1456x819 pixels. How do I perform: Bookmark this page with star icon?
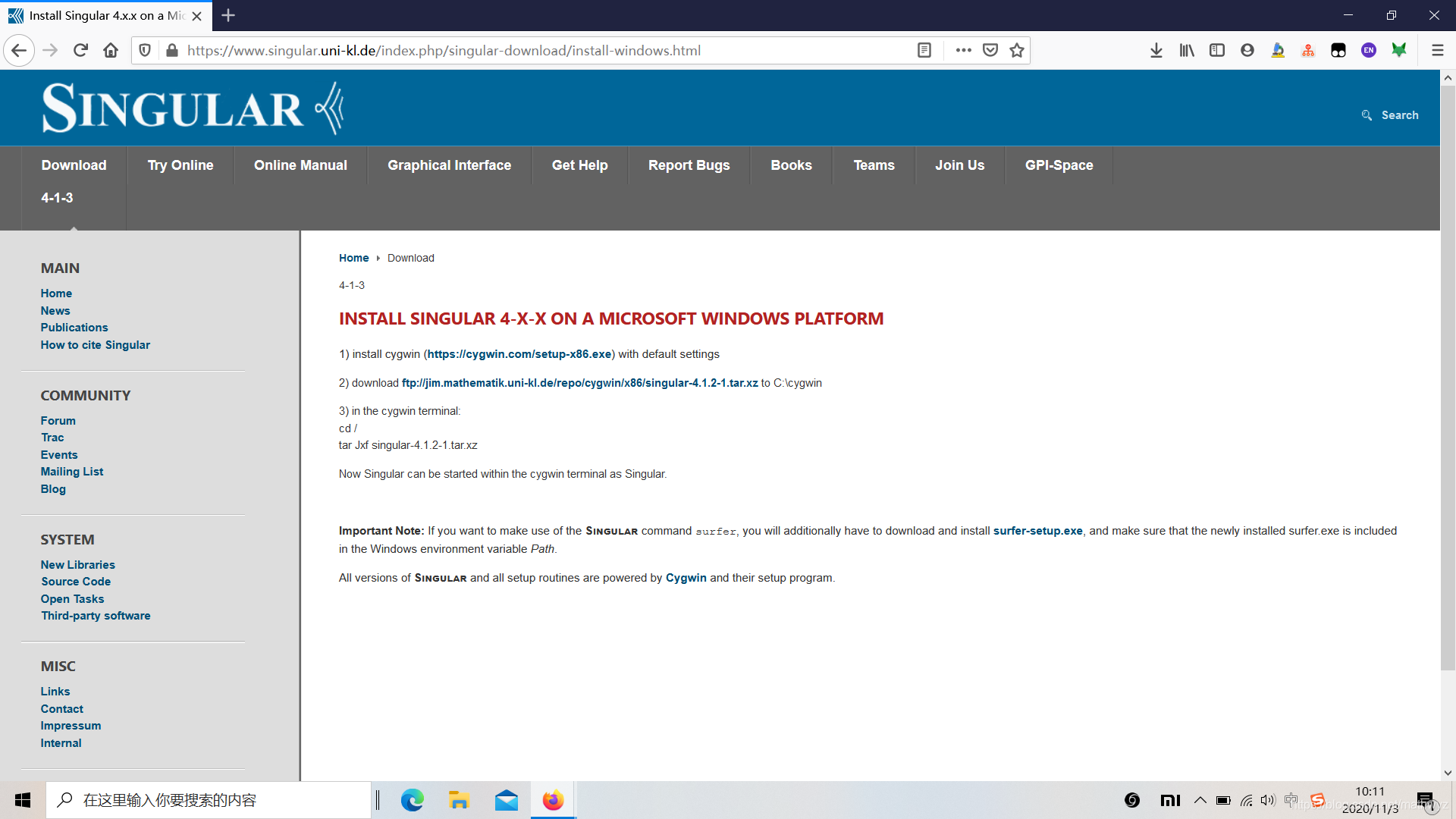1017,50
